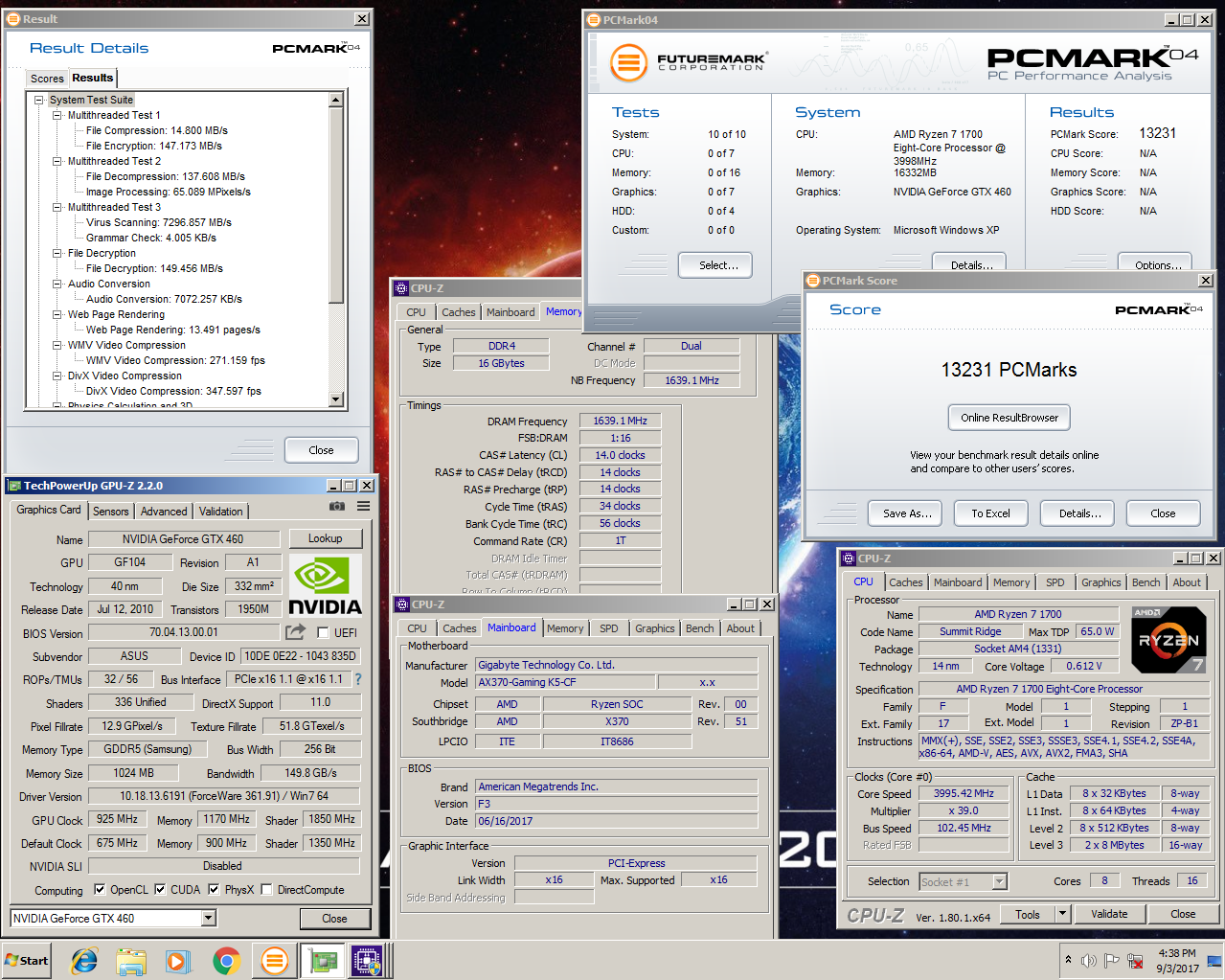
Task: Open the Validation tab in GPU-Z
Action: tap(221, 512)
